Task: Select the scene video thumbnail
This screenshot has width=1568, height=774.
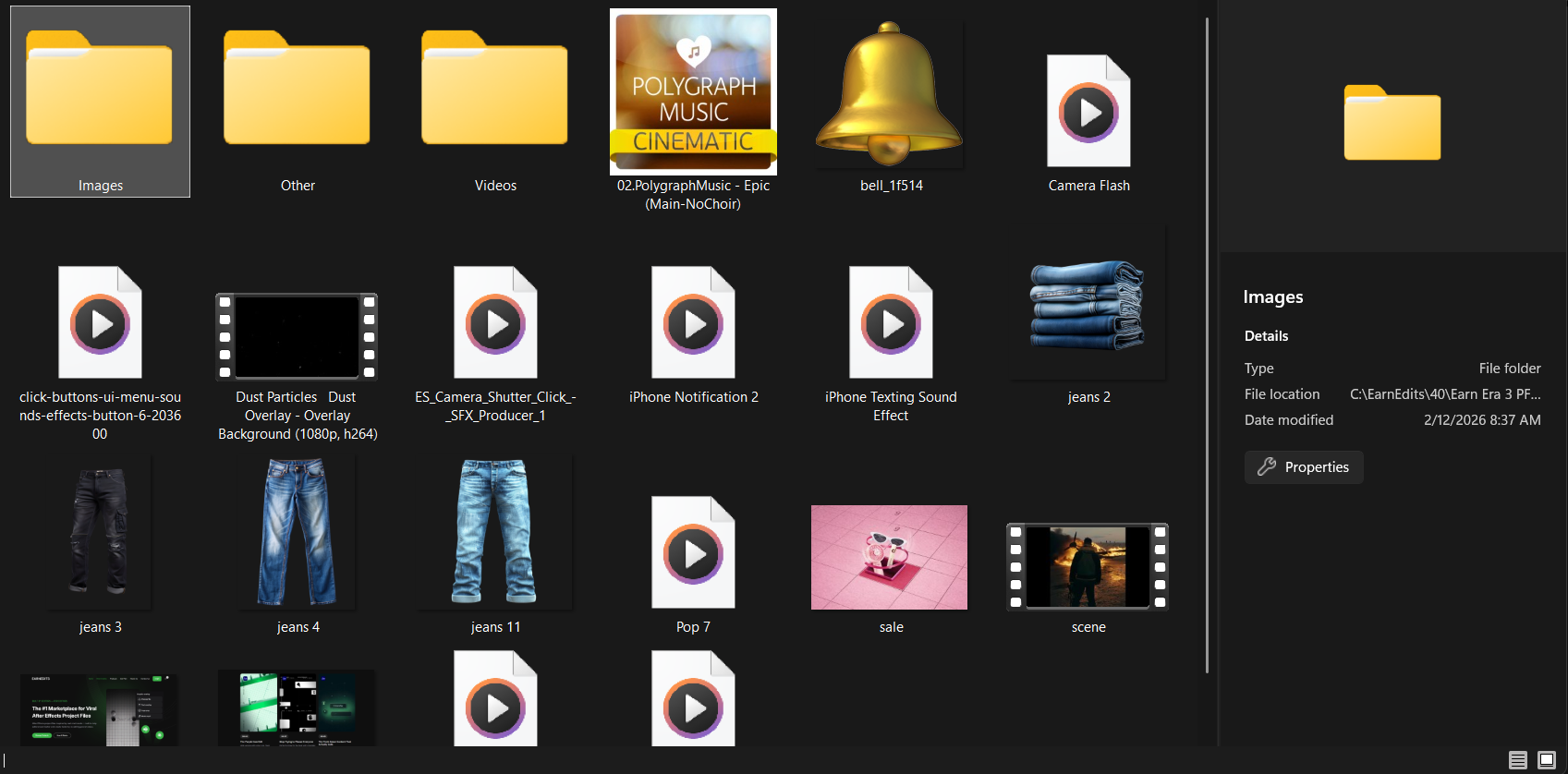Action: (1088, 566)
